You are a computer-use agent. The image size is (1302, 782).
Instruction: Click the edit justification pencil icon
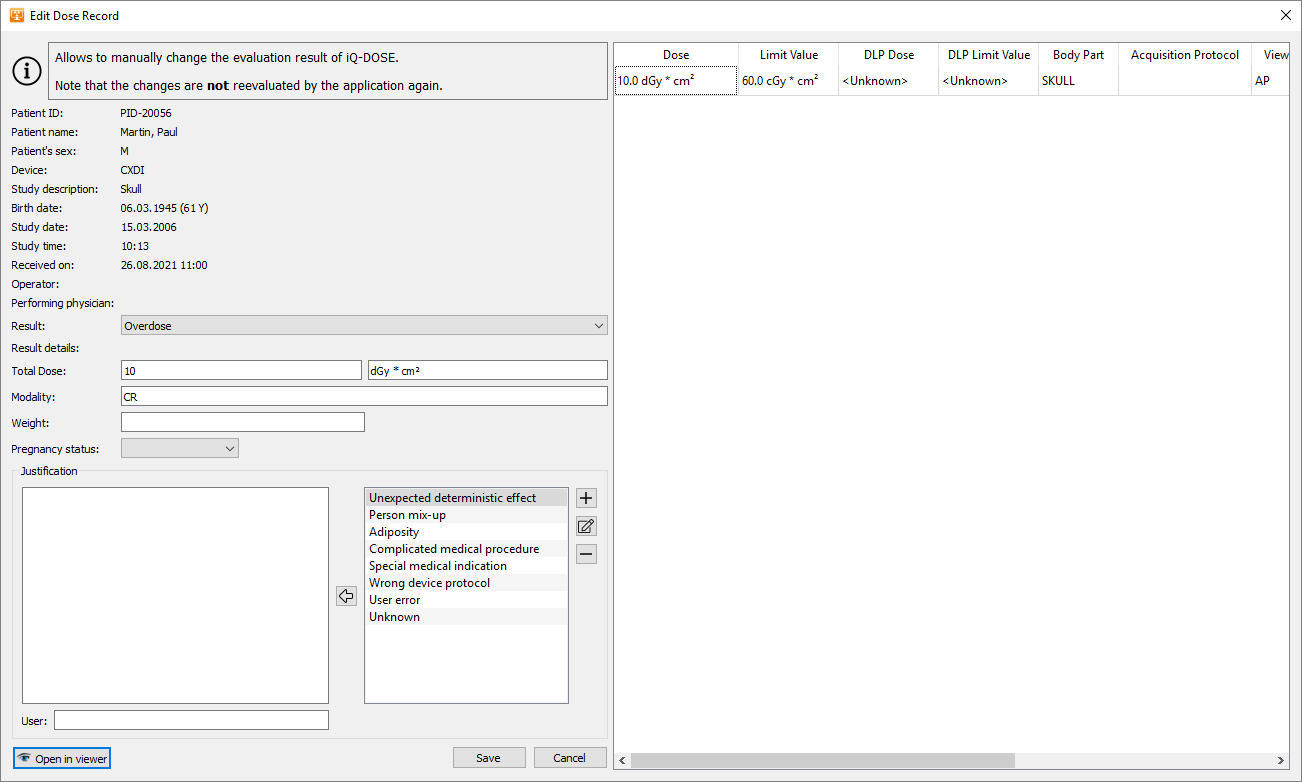tap(587, 526)
